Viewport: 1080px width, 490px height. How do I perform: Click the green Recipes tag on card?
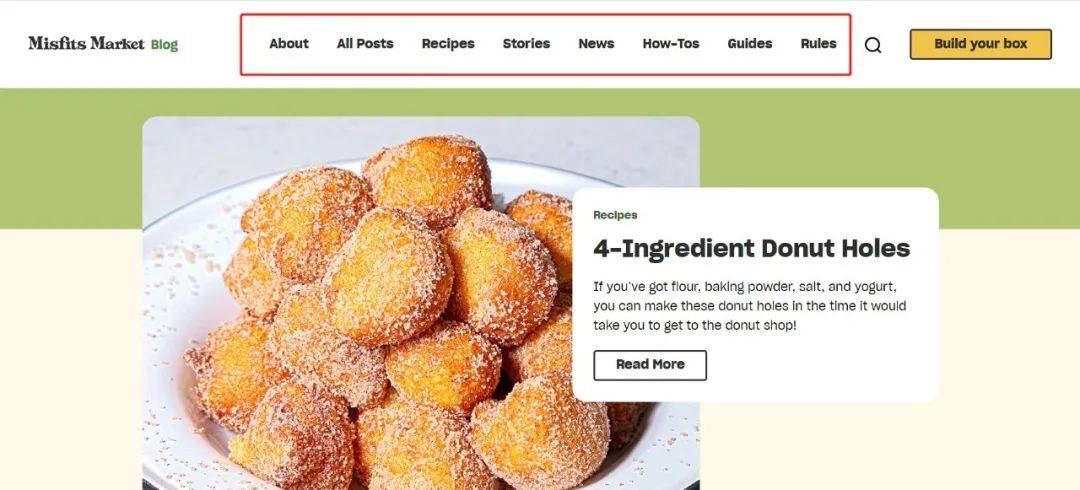[x=615, y=215]
